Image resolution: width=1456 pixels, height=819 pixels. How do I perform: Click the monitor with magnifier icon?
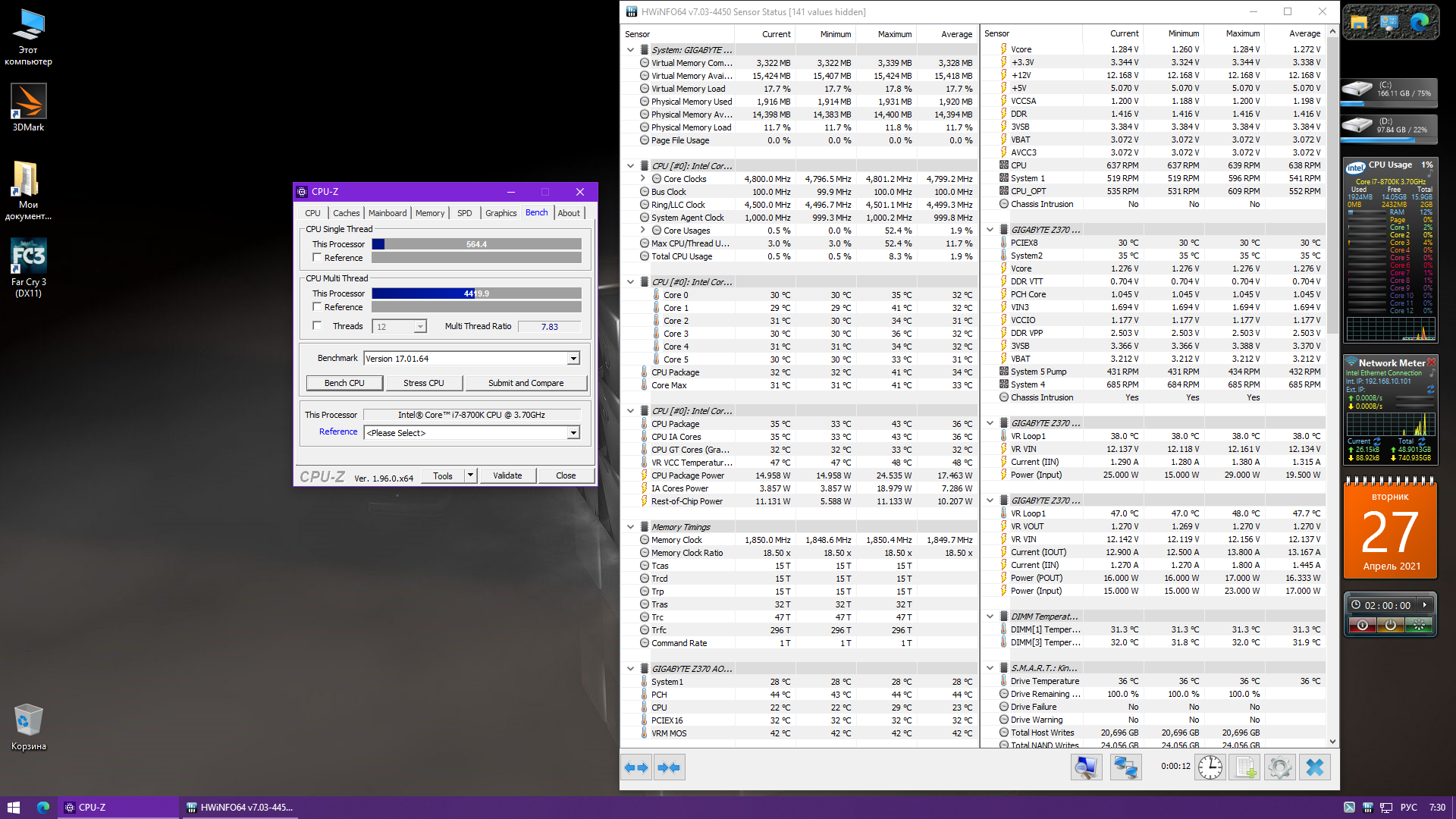tap(1086, 767)
